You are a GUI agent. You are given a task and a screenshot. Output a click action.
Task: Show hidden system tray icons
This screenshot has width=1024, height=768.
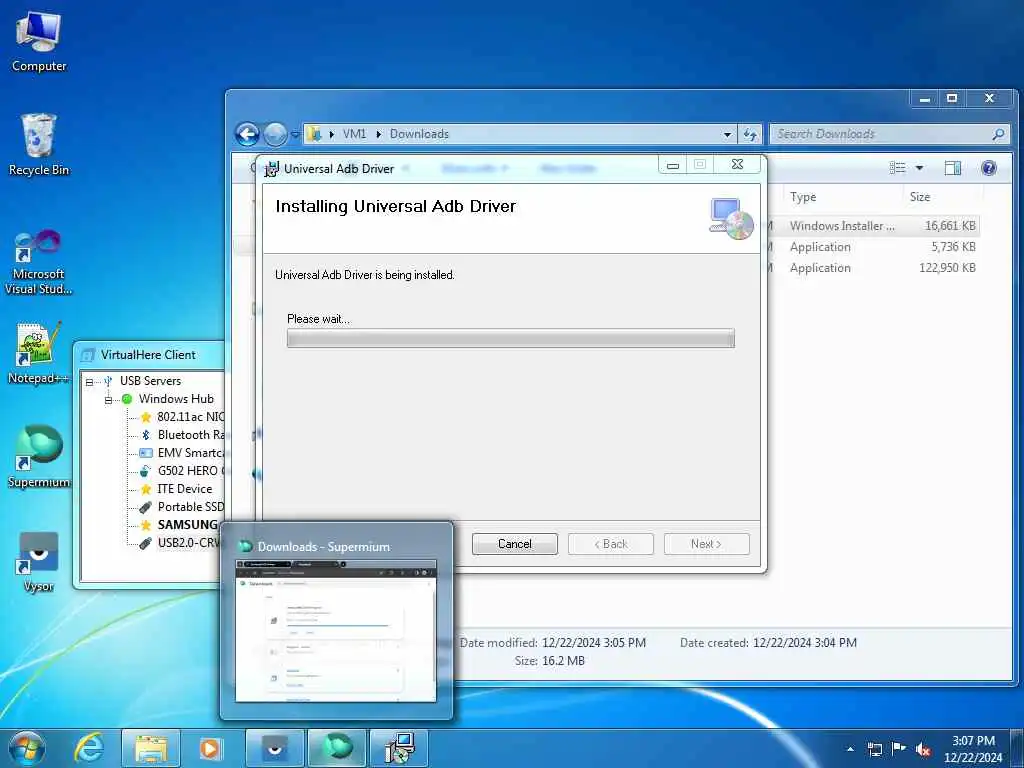(x=850, y=749)
